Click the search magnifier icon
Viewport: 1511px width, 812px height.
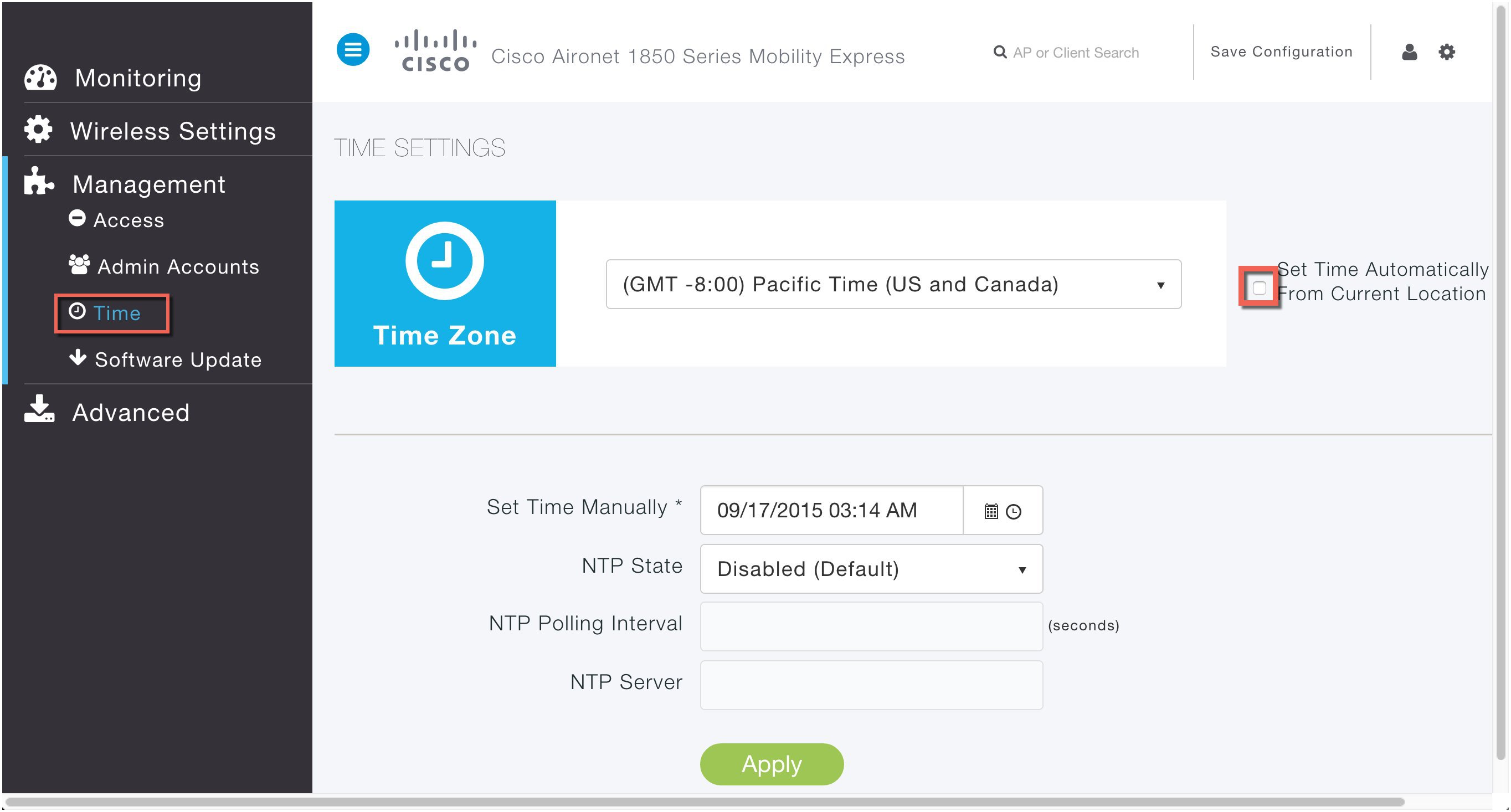point(1000,52)
